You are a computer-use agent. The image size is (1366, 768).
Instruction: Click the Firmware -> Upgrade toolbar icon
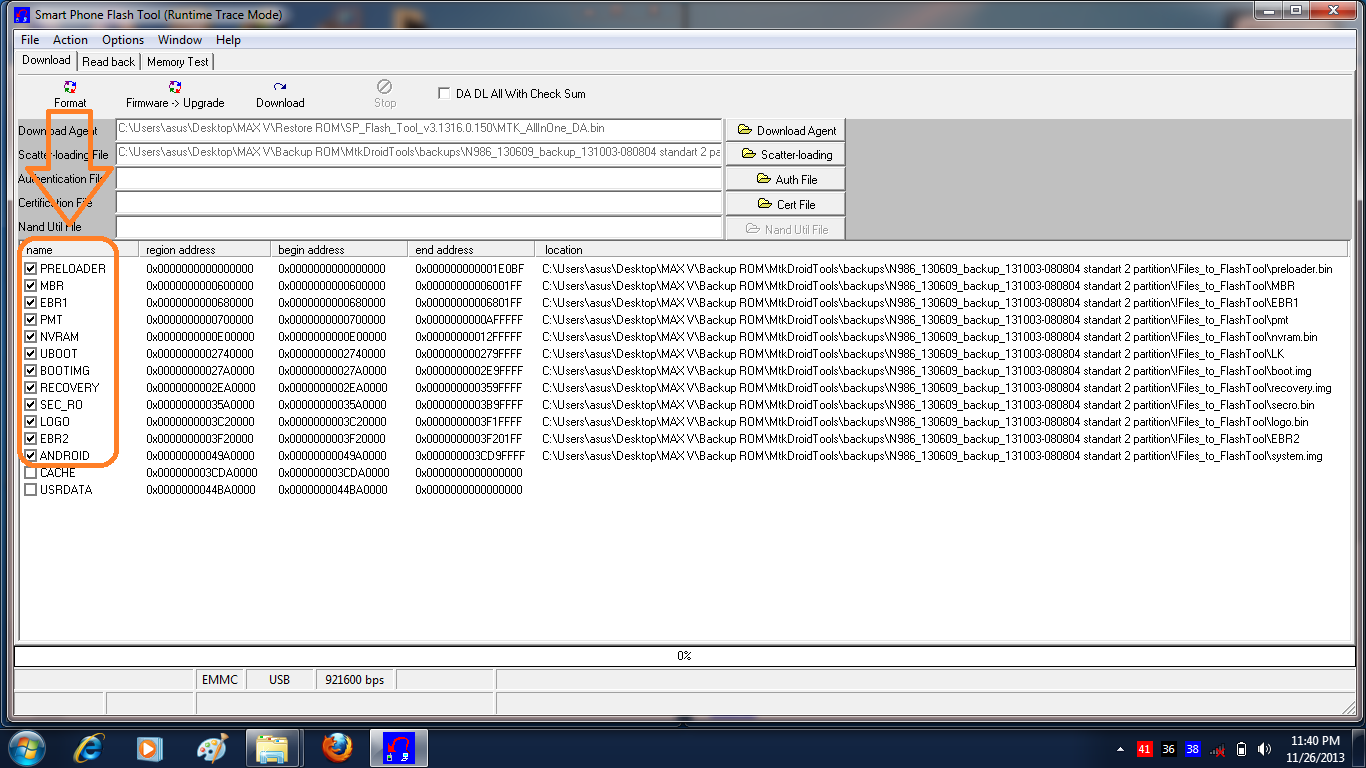pos(175,94)
